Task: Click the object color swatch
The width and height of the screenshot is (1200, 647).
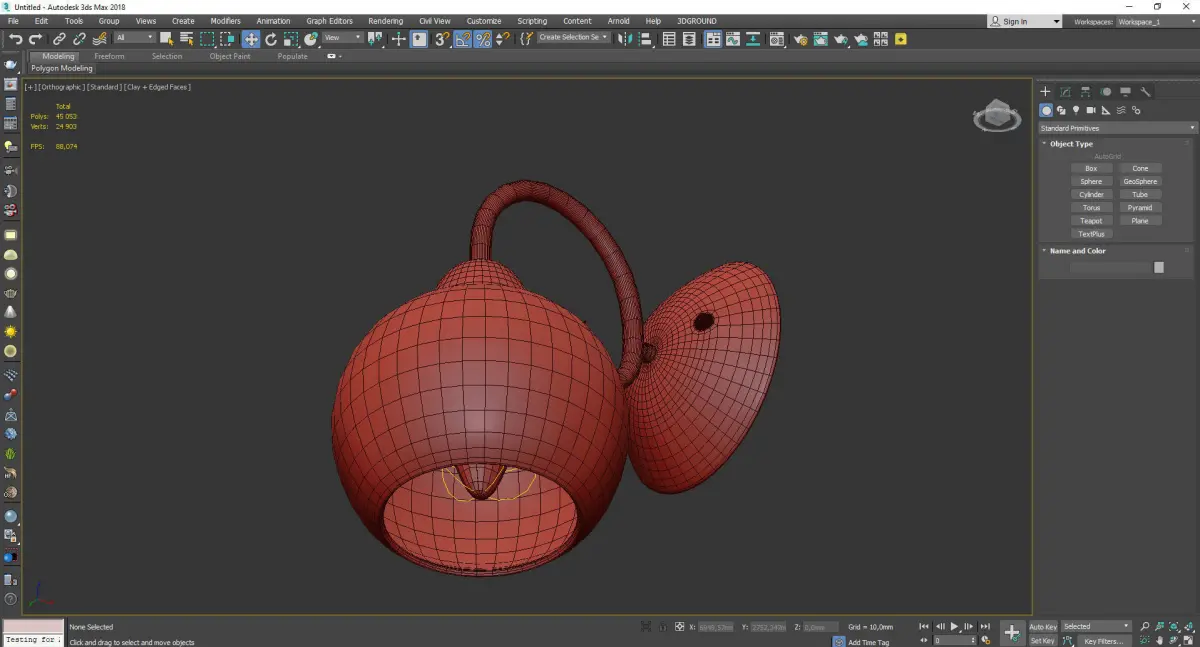Action: click(x=1158, y=267)
